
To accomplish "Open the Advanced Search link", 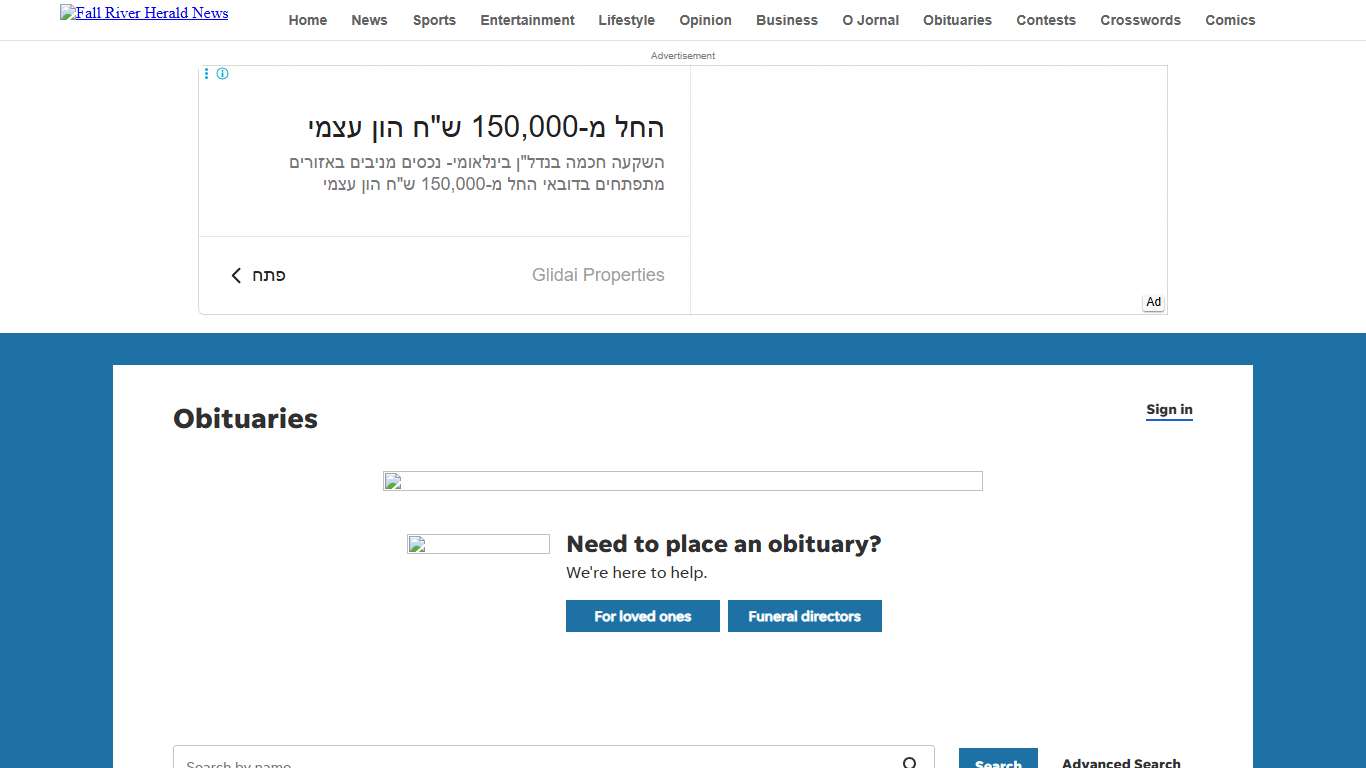I will point(1121,762).
